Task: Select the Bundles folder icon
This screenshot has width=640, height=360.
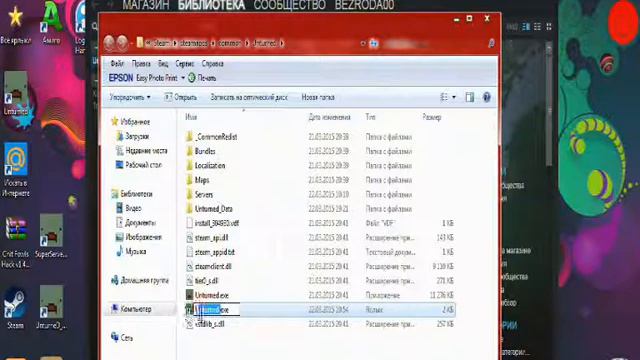Action: (x=189, y=151)
